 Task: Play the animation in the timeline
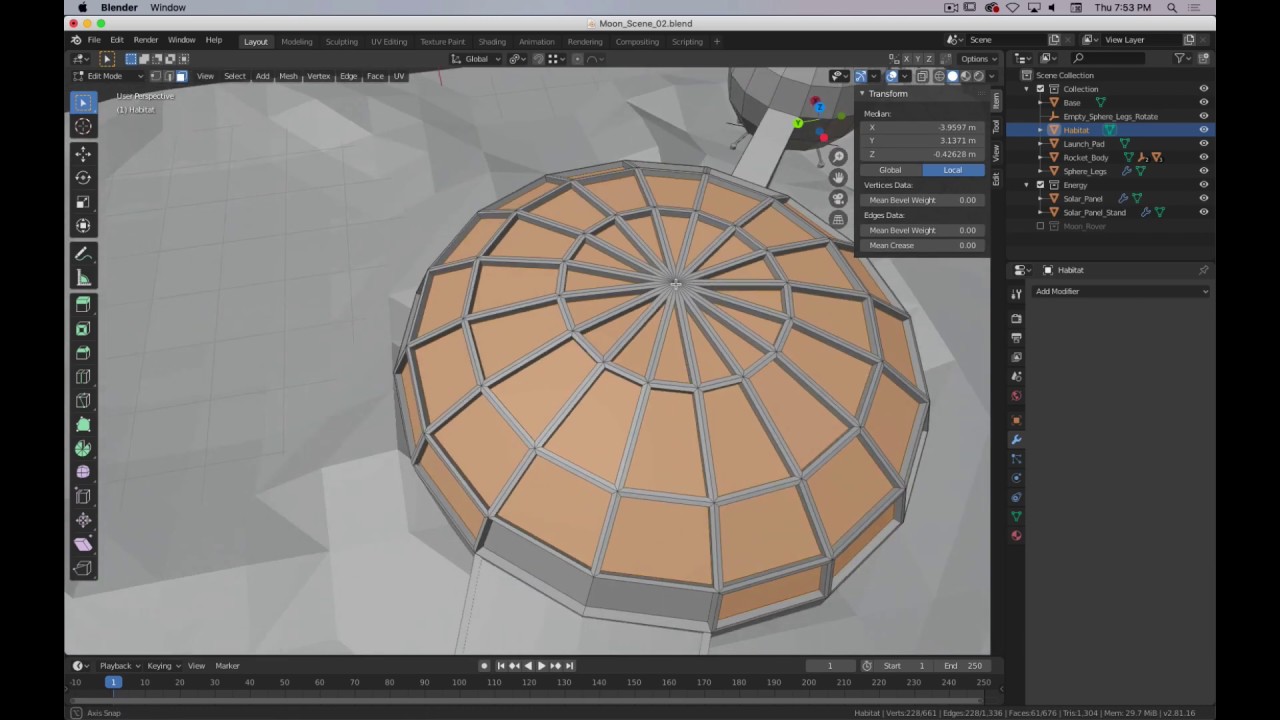click(x=541, y=666)
